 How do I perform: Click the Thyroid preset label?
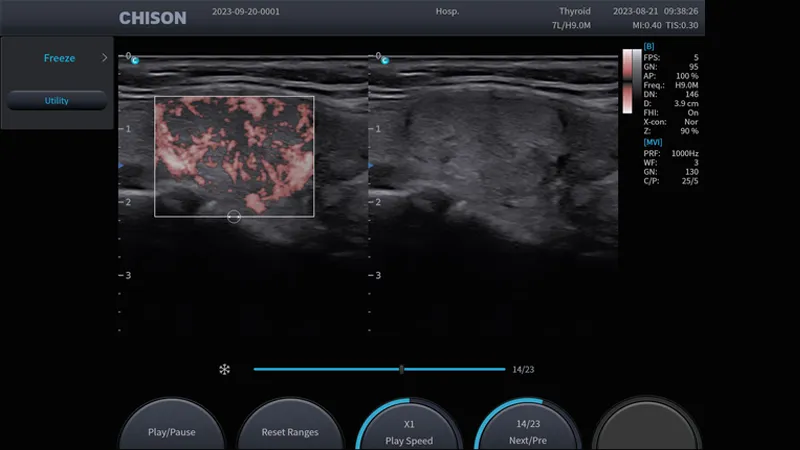click(574, 11)
